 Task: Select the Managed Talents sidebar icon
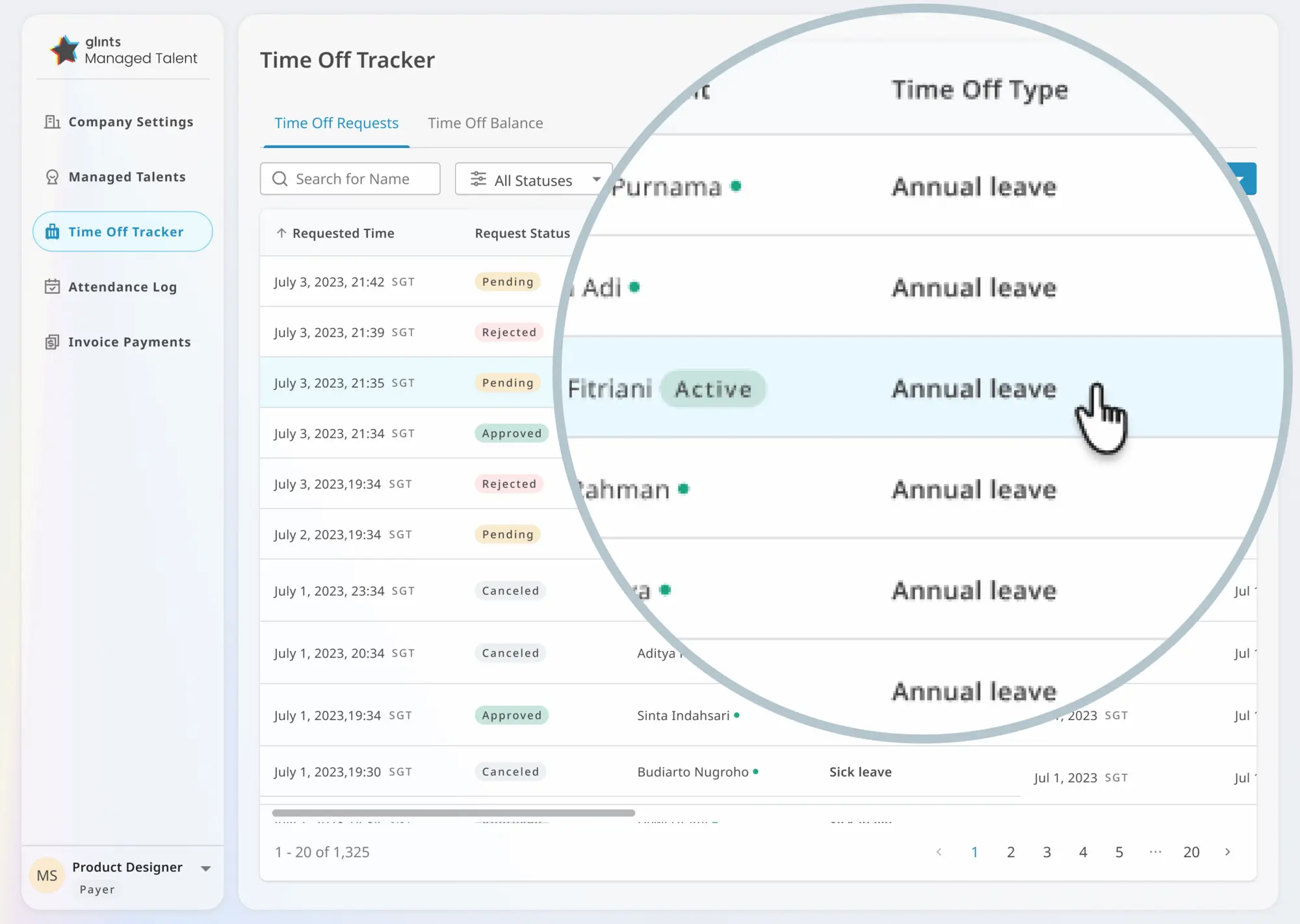coord(52,176)
